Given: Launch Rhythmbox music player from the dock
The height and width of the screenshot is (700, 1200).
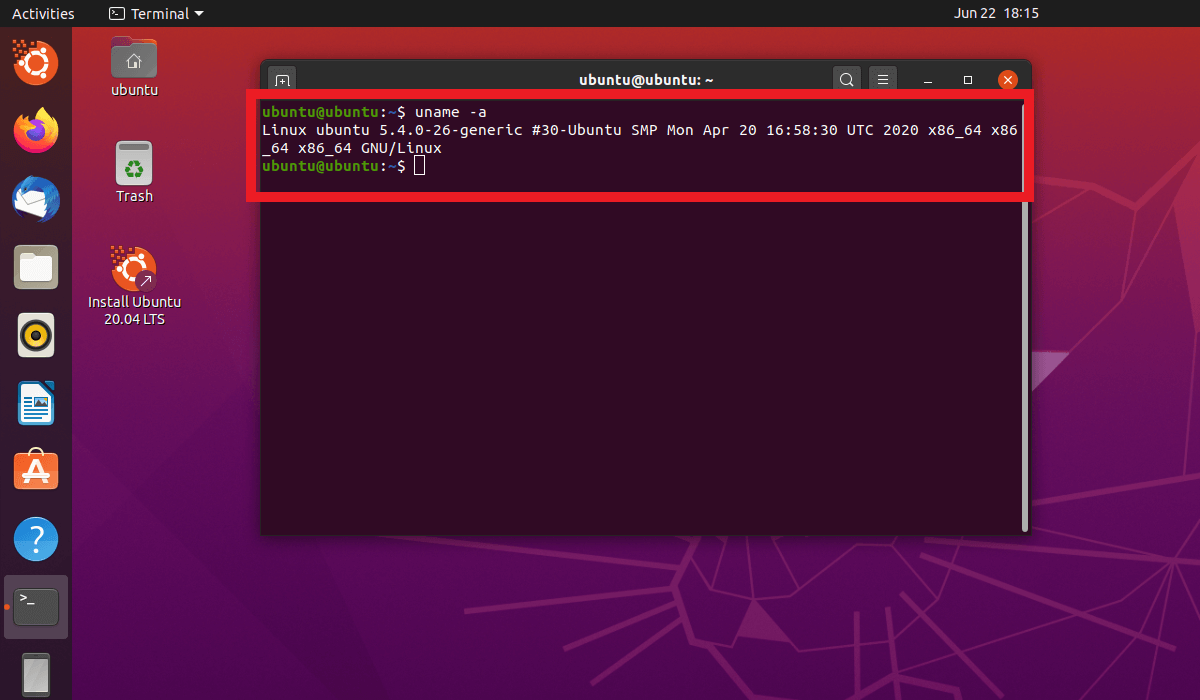Looking at the screenshot, I should click(36, 335).
